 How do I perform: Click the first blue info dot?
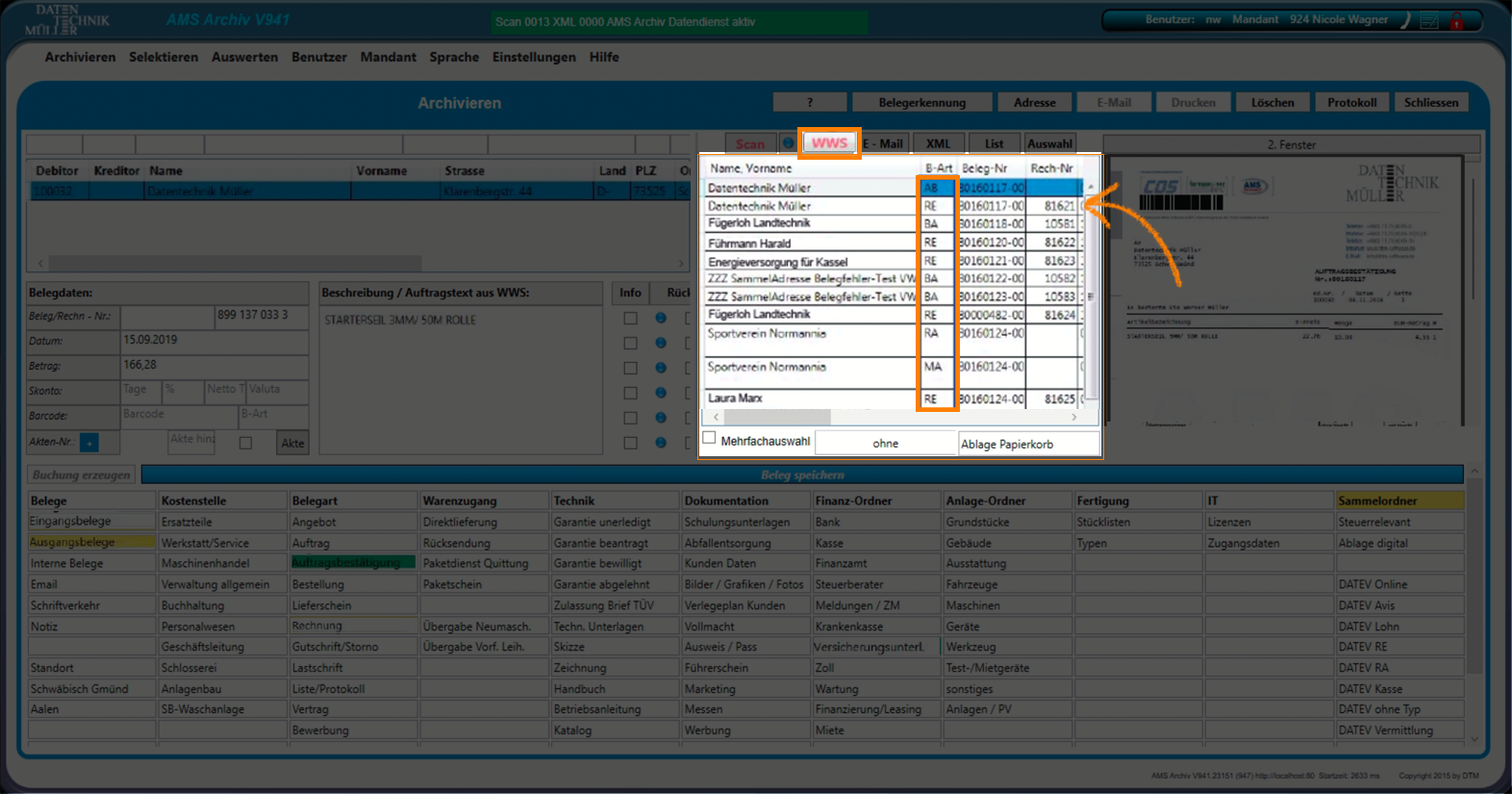click(x=661, y=318)
